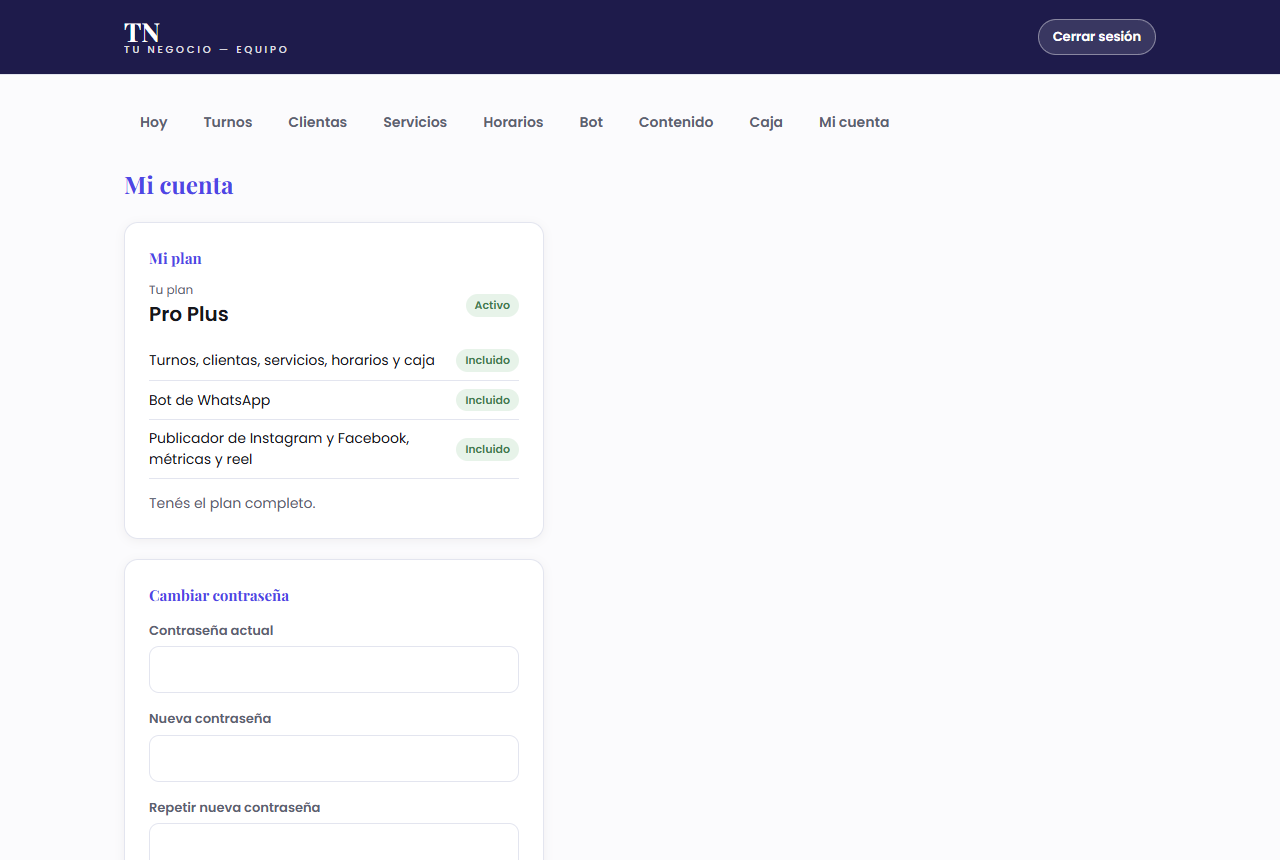Open the Caja tab

click(x=766, y=122)
